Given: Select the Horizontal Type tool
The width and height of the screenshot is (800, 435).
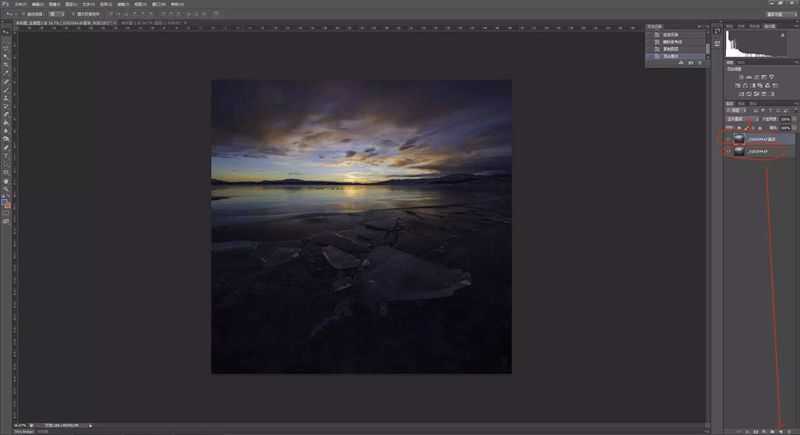Looking at the screenshot, I should 6,156.
